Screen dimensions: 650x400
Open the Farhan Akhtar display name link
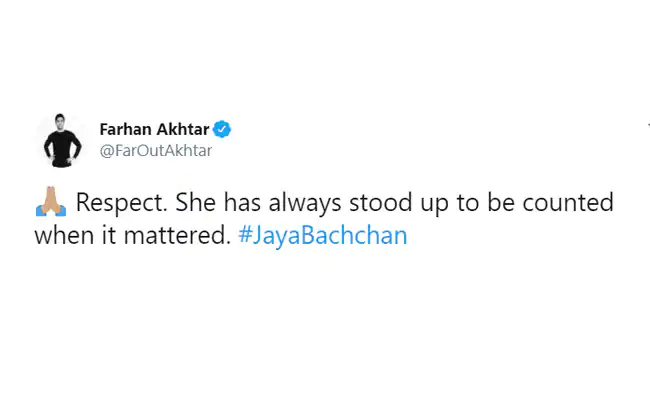[153, 129]
